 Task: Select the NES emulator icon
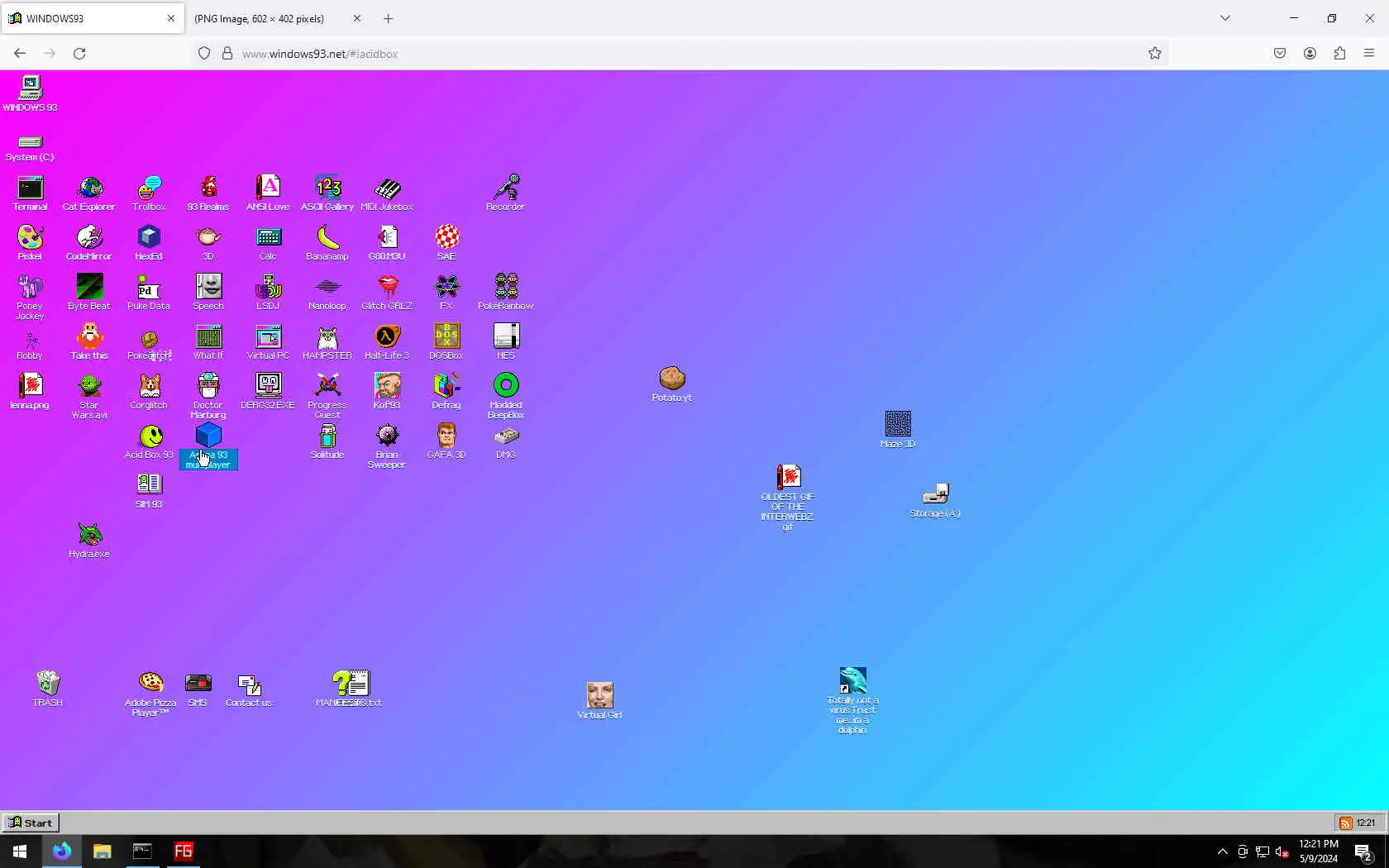click(x=506, y=342)
